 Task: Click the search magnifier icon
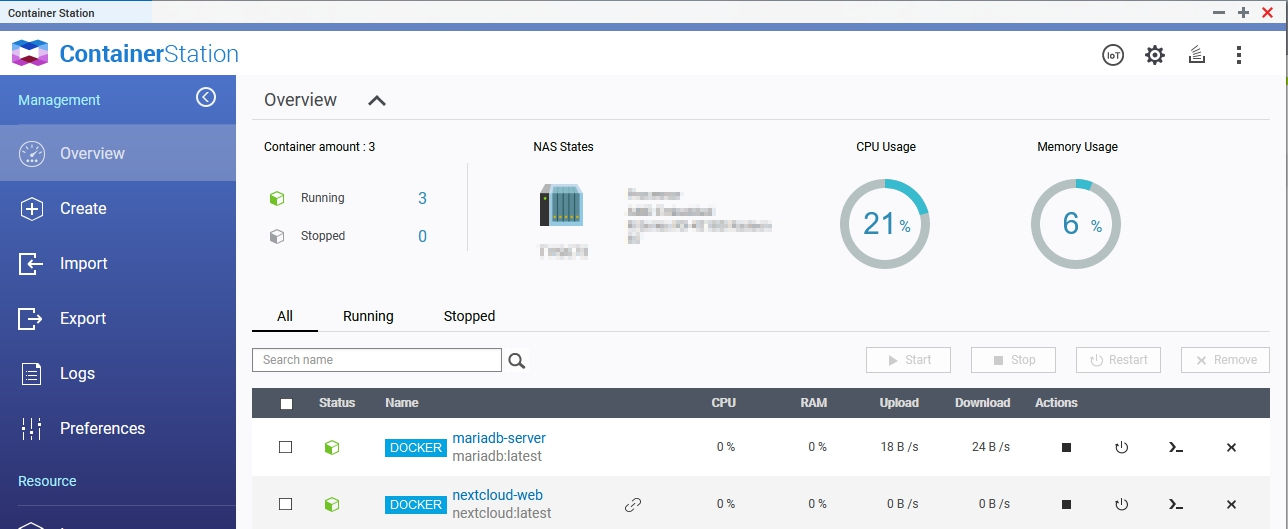517,361
